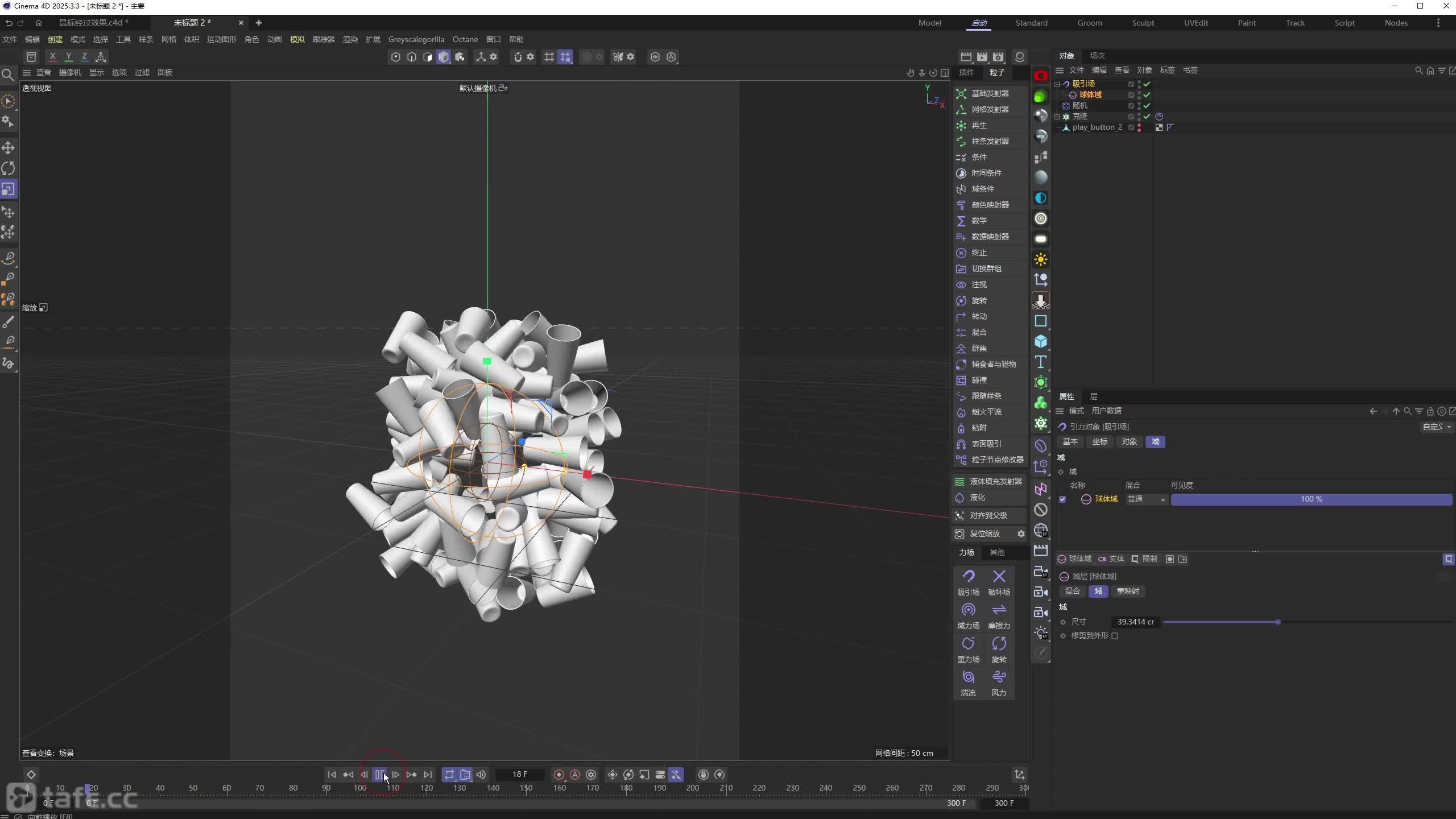The width and height of the screenshot is (1456, 819).
Task: Expand the 克隆 object tree node
Action: (1057, 117)
